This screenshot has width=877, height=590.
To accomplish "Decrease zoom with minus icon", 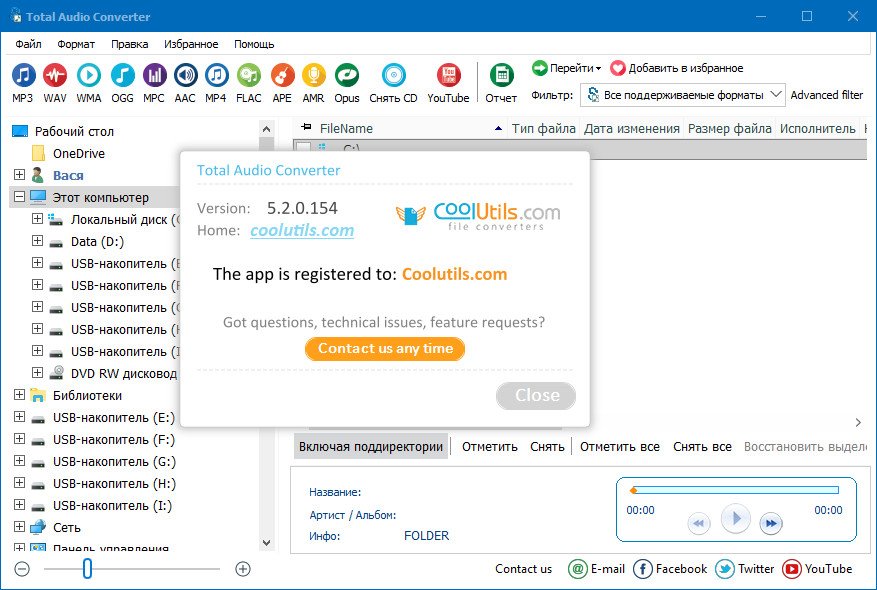I will click(22, 569).
